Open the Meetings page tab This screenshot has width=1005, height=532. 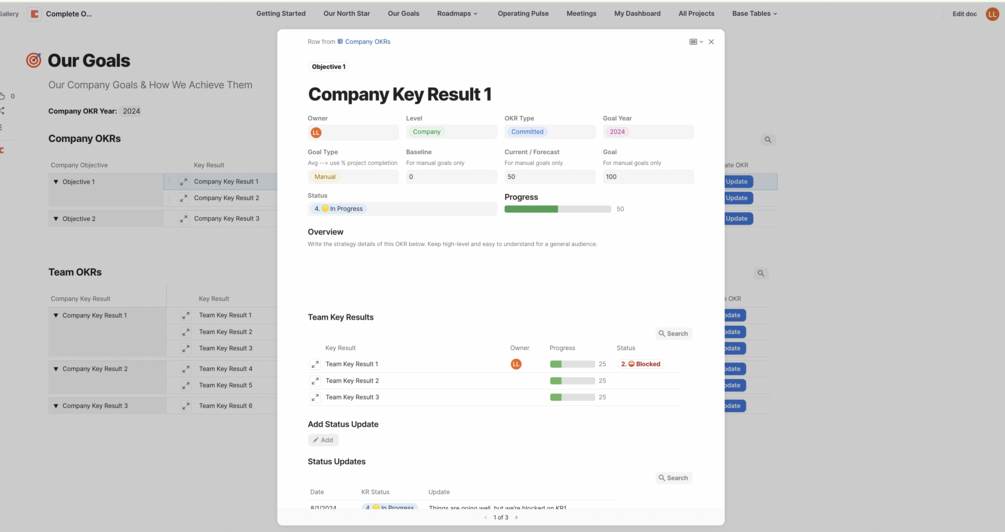pos(581,13)
